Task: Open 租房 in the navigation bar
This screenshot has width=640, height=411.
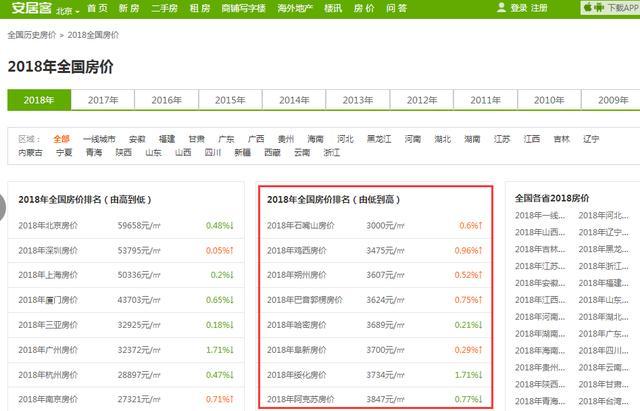Action: (x=200, y=8)
